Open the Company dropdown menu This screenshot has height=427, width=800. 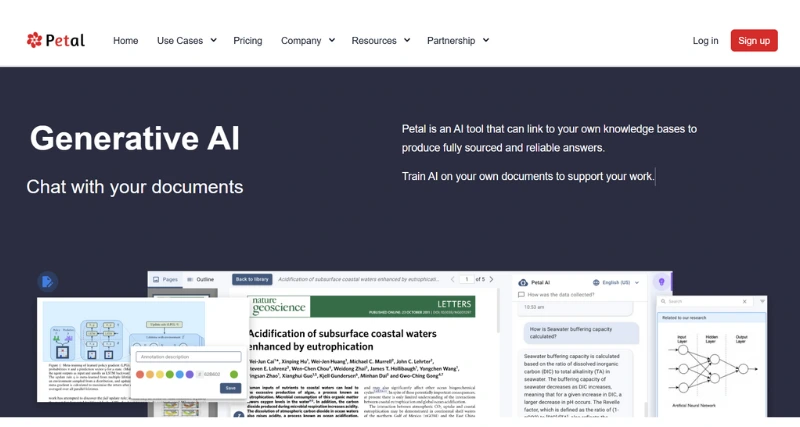[307, 40]
